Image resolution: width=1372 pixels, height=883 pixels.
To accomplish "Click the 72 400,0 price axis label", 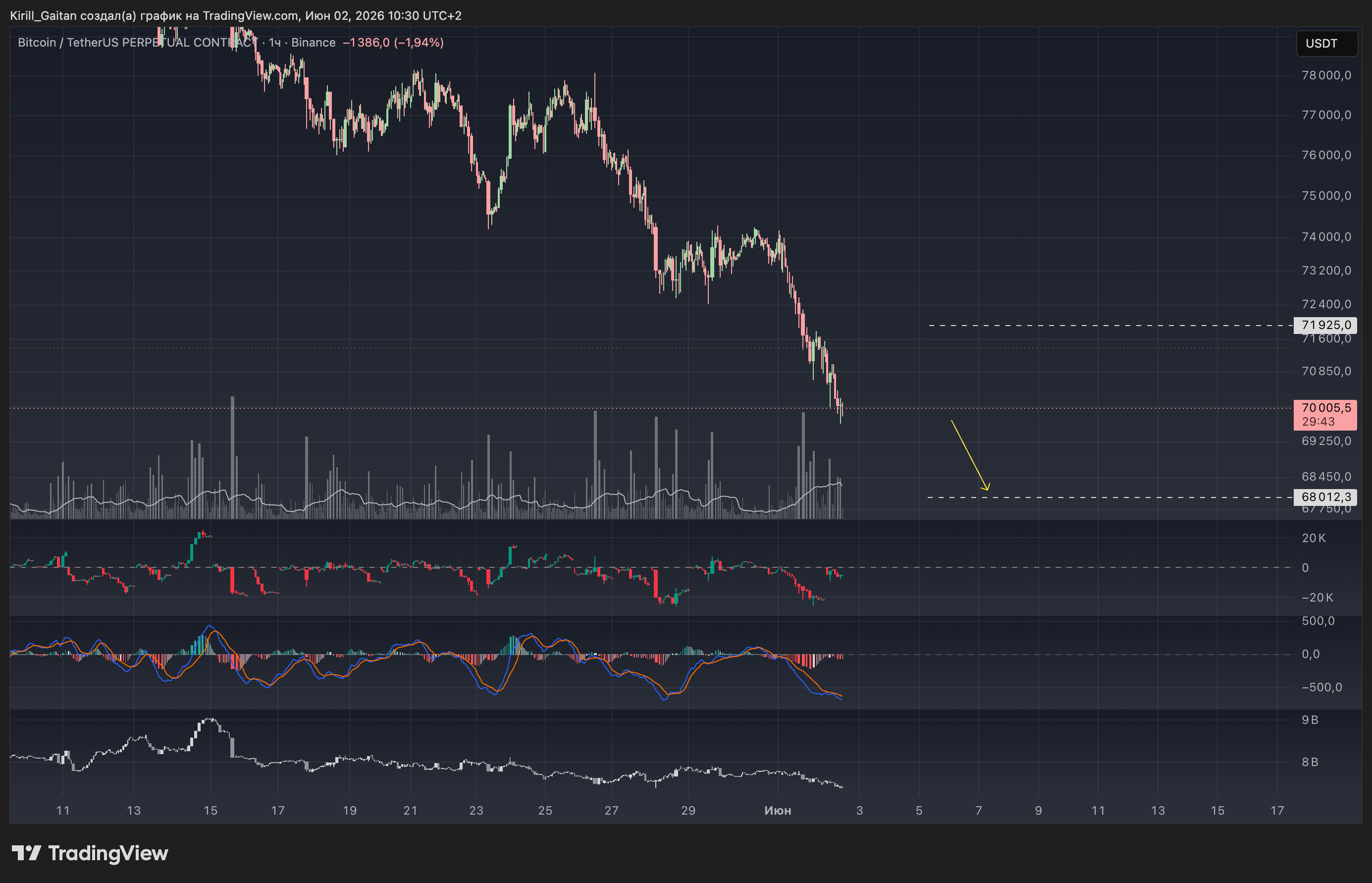I will pos(1326,304).
